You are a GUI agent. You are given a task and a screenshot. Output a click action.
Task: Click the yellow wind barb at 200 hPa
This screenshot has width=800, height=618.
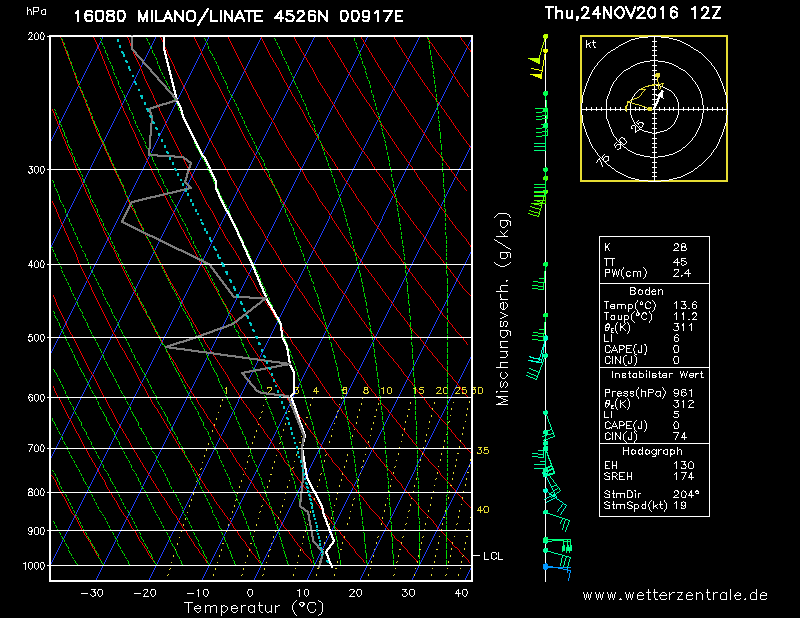543,39
